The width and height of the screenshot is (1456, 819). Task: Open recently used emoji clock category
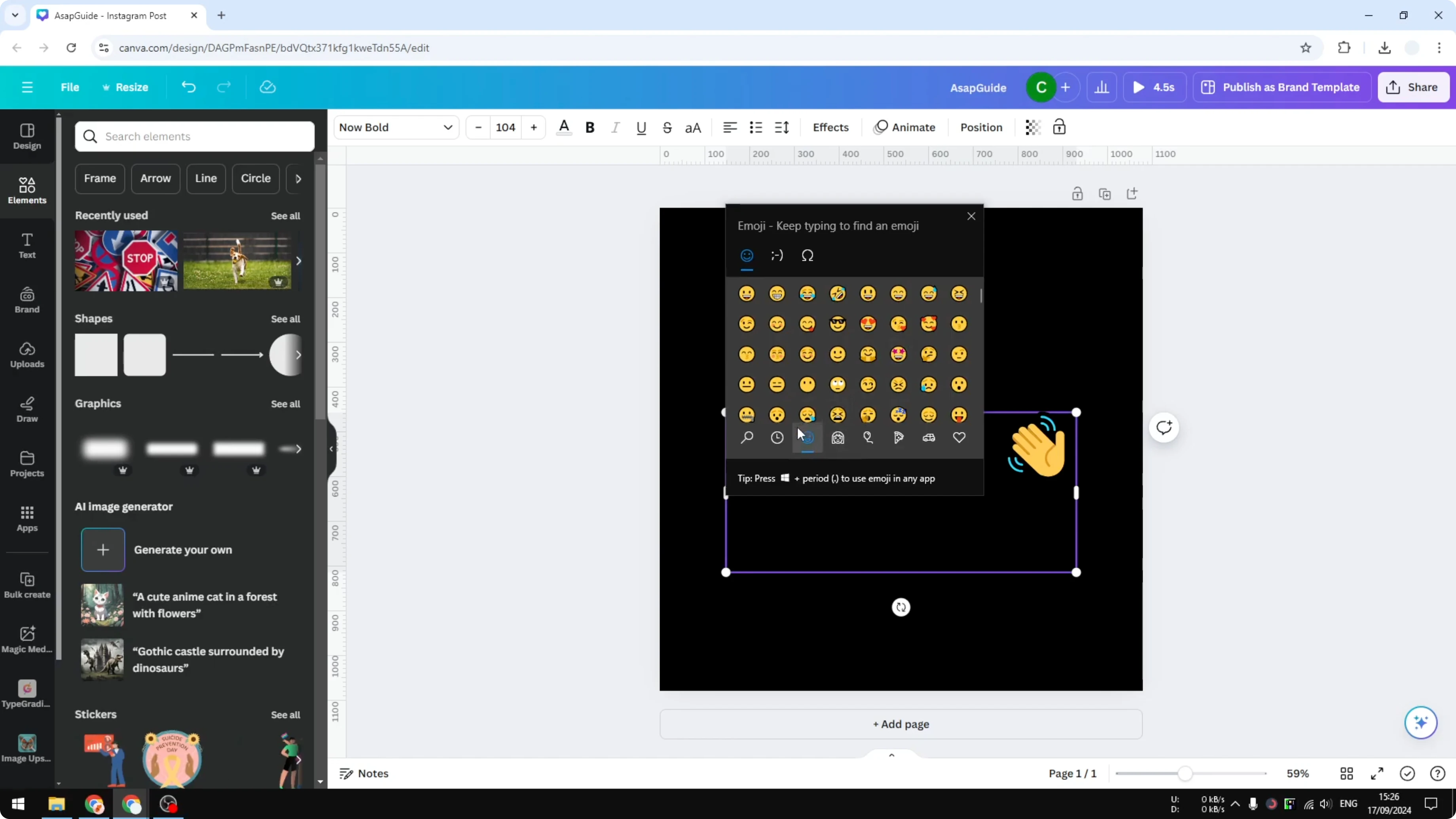pyautogui.click(x=777, y=438)
